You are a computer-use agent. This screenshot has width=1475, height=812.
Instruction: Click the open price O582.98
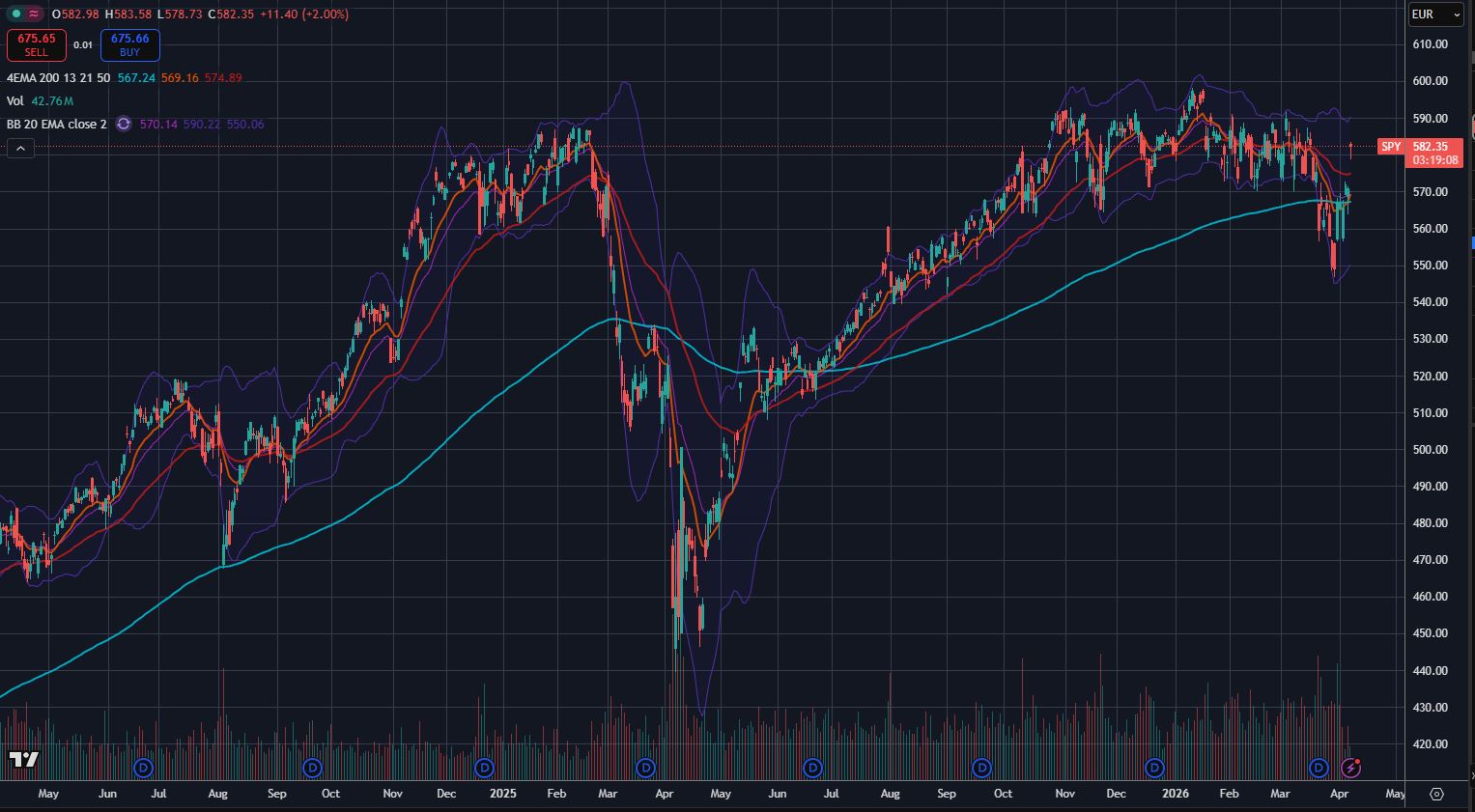coord(75,14)
